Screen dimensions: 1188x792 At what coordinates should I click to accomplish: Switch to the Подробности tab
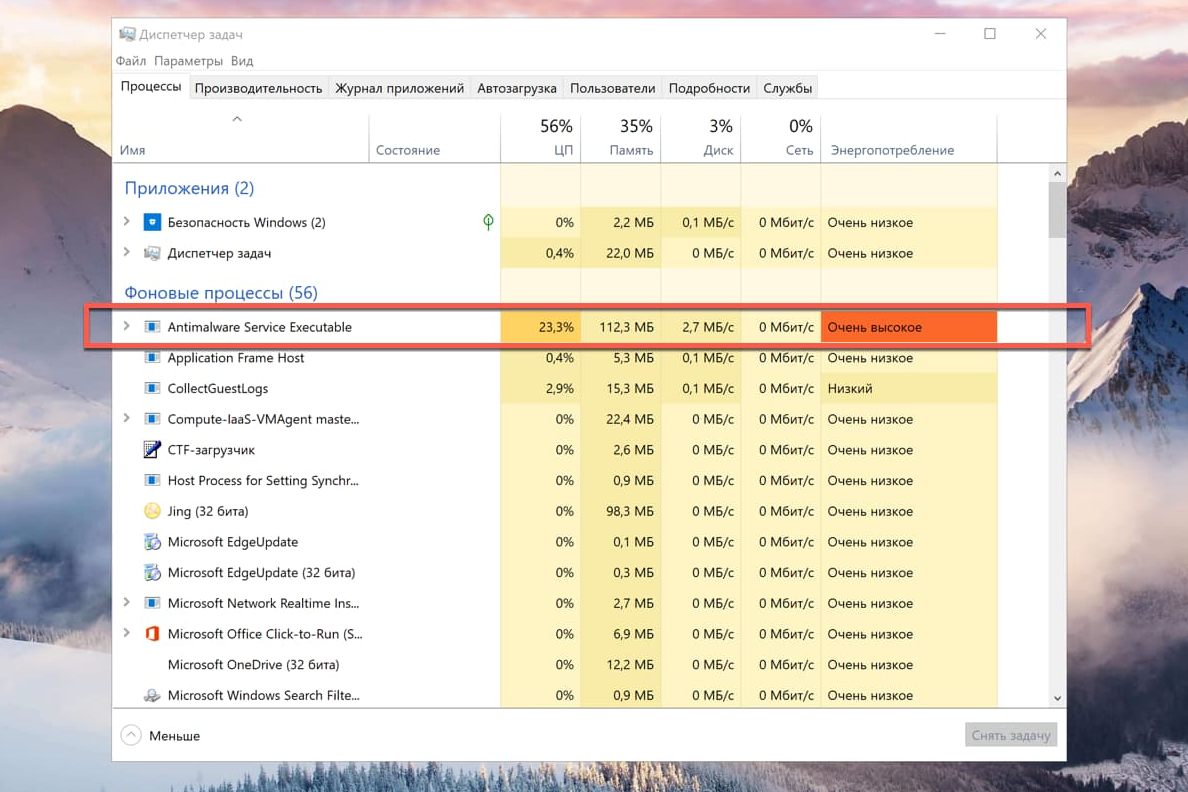709,88
